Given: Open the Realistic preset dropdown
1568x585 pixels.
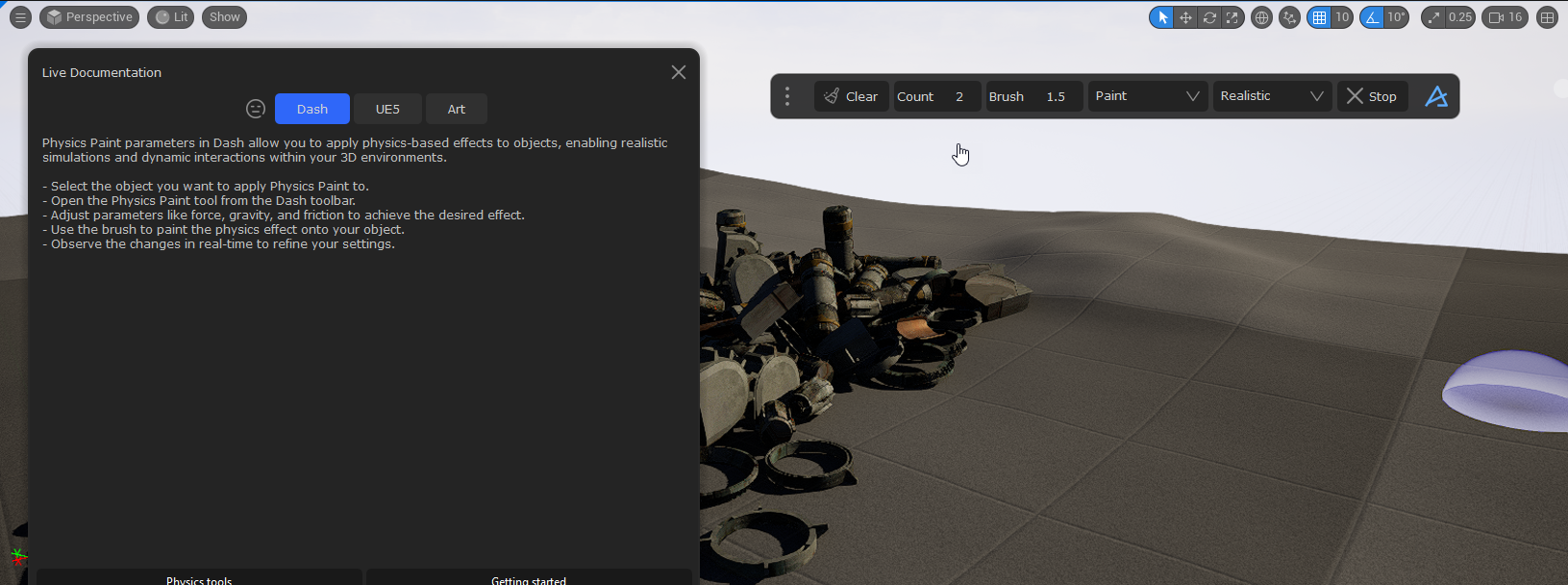Looking at the screenshot, I should point(1273,96).
